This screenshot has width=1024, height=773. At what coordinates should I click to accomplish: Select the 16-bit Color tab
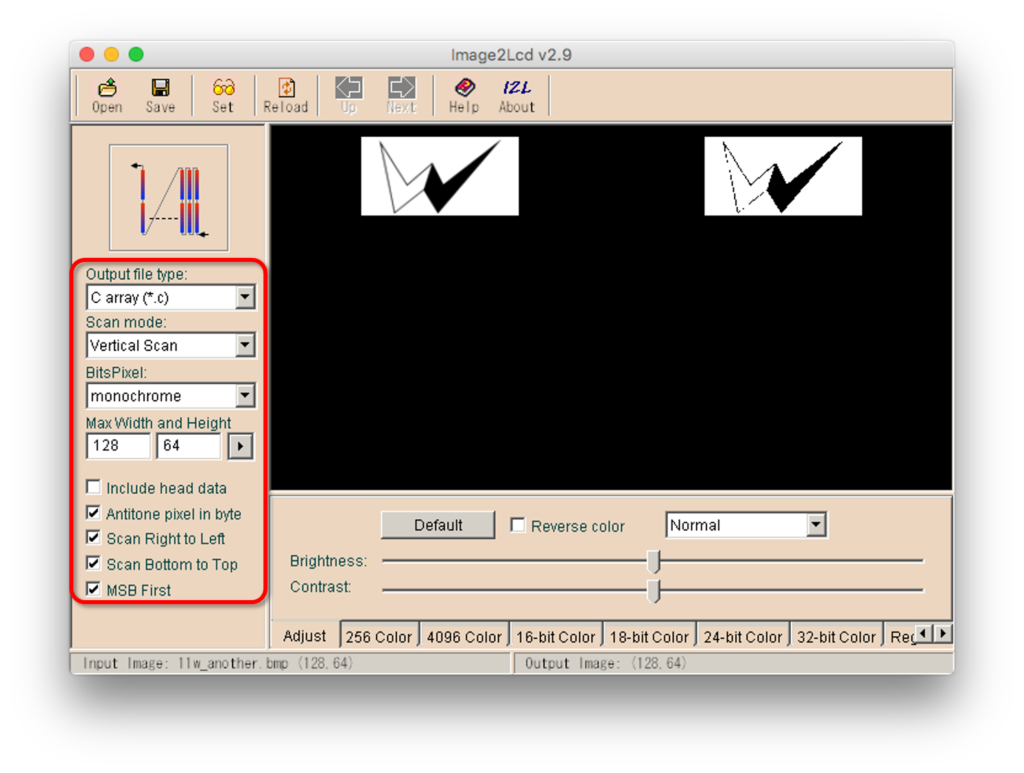coord(555,637)
